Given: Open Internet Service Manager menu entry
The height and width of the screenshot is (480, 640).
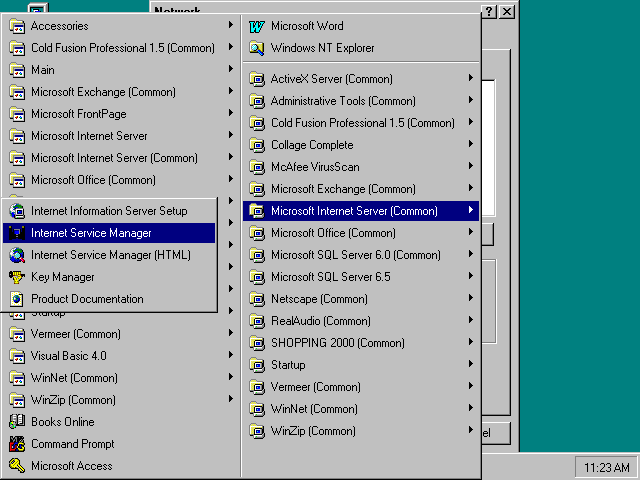Looking at the screenshot, I should point(109,233).
